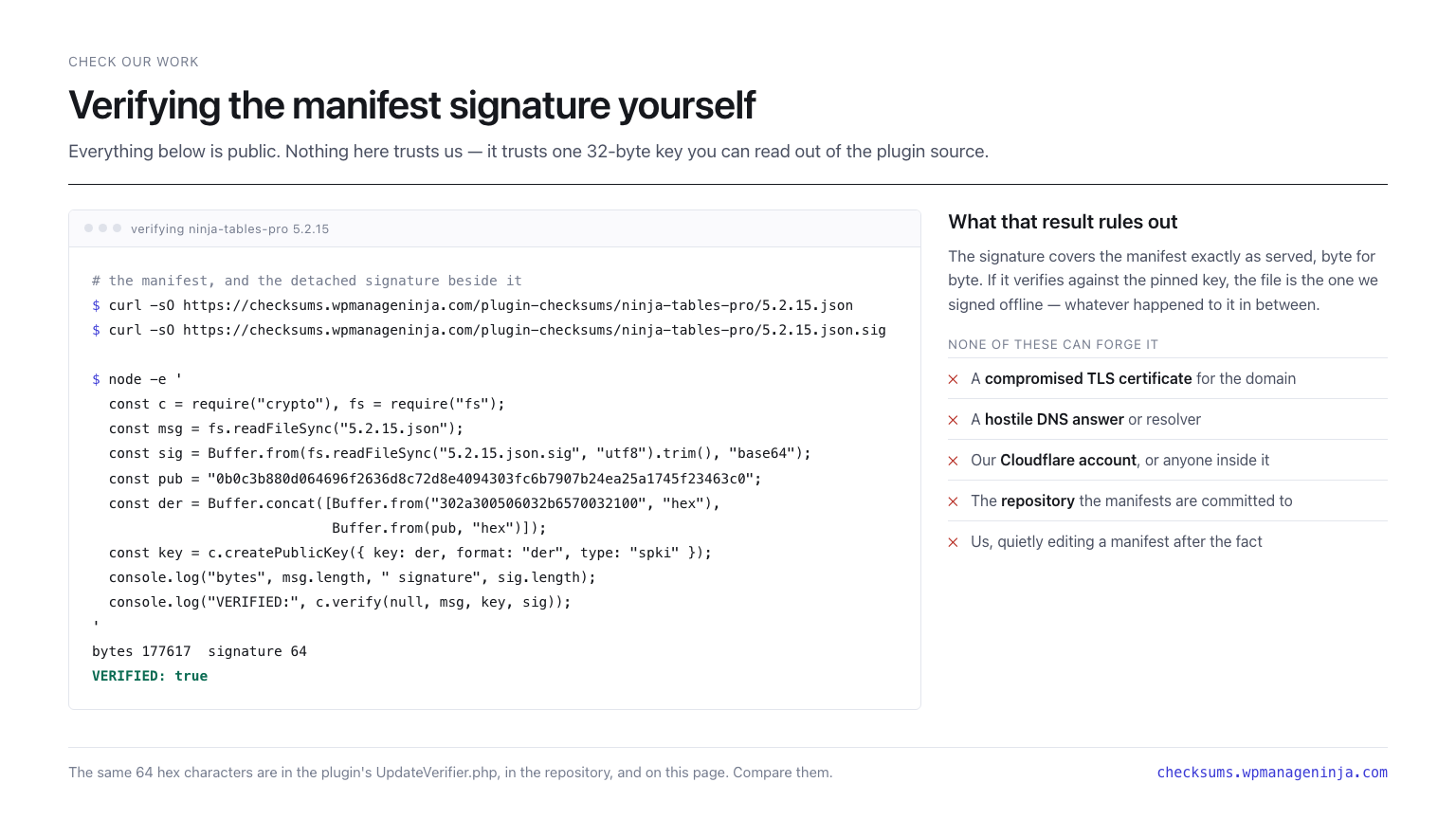The width and height of the screenshot is (1456, 819).
Task: Click the bytes 177617 signature 64 output
Action: (x=199, y=651)
